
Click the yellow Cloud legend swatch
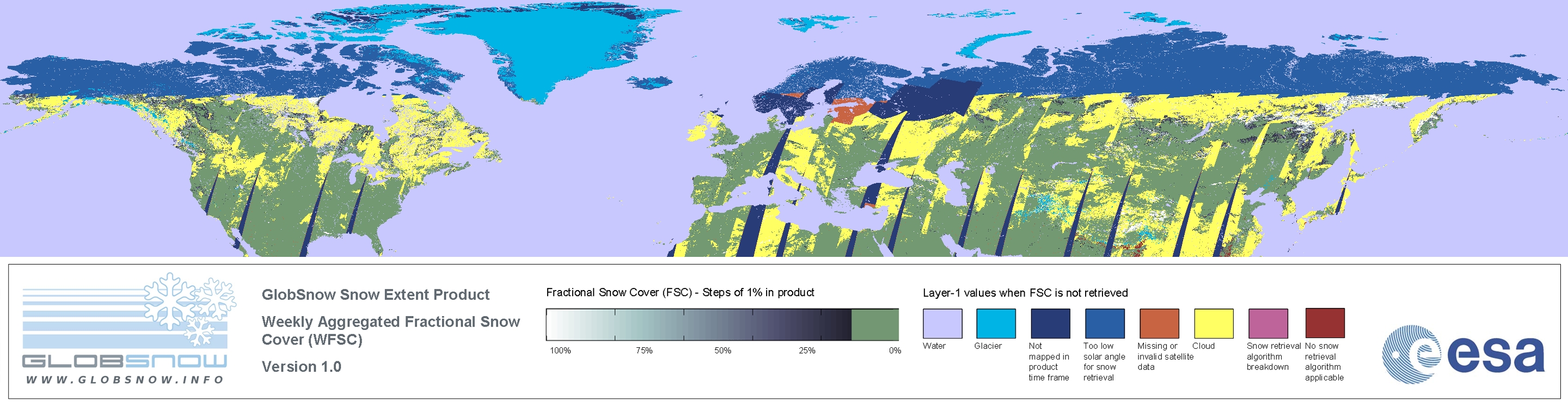1214,323
